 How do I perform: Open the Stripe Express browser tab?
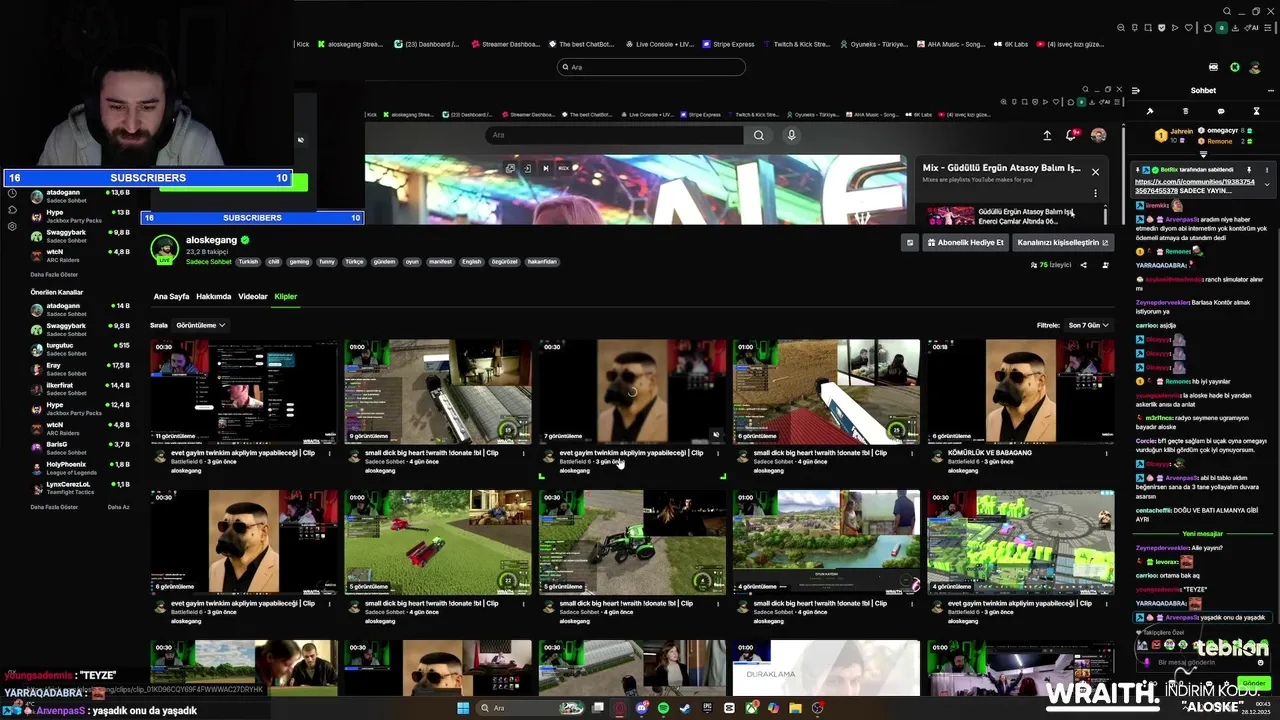click(x=728, y=44)
